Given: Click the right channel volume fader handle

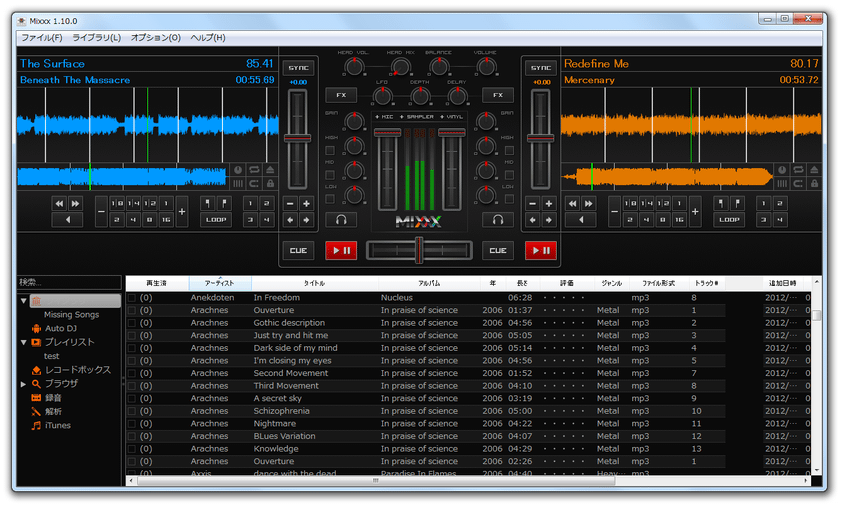Looking at the screenshot, I should (452, 132).
